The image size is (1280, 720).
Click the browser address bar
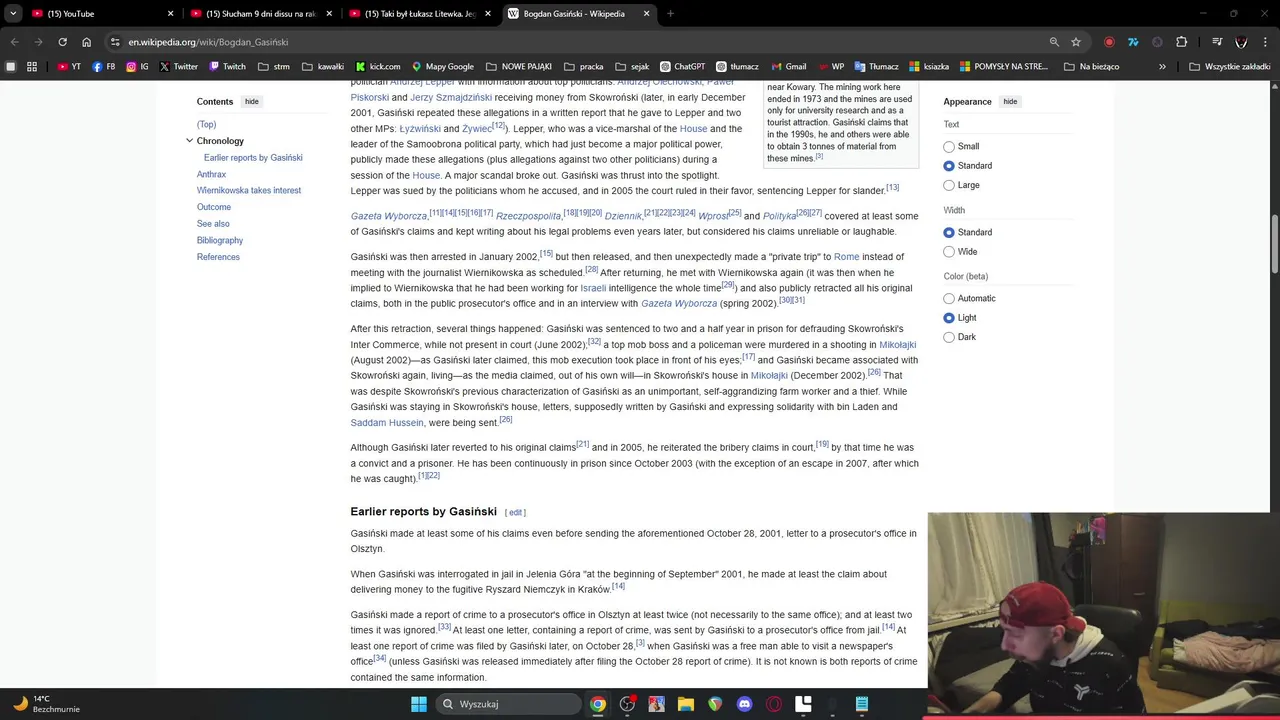[580, 42]
